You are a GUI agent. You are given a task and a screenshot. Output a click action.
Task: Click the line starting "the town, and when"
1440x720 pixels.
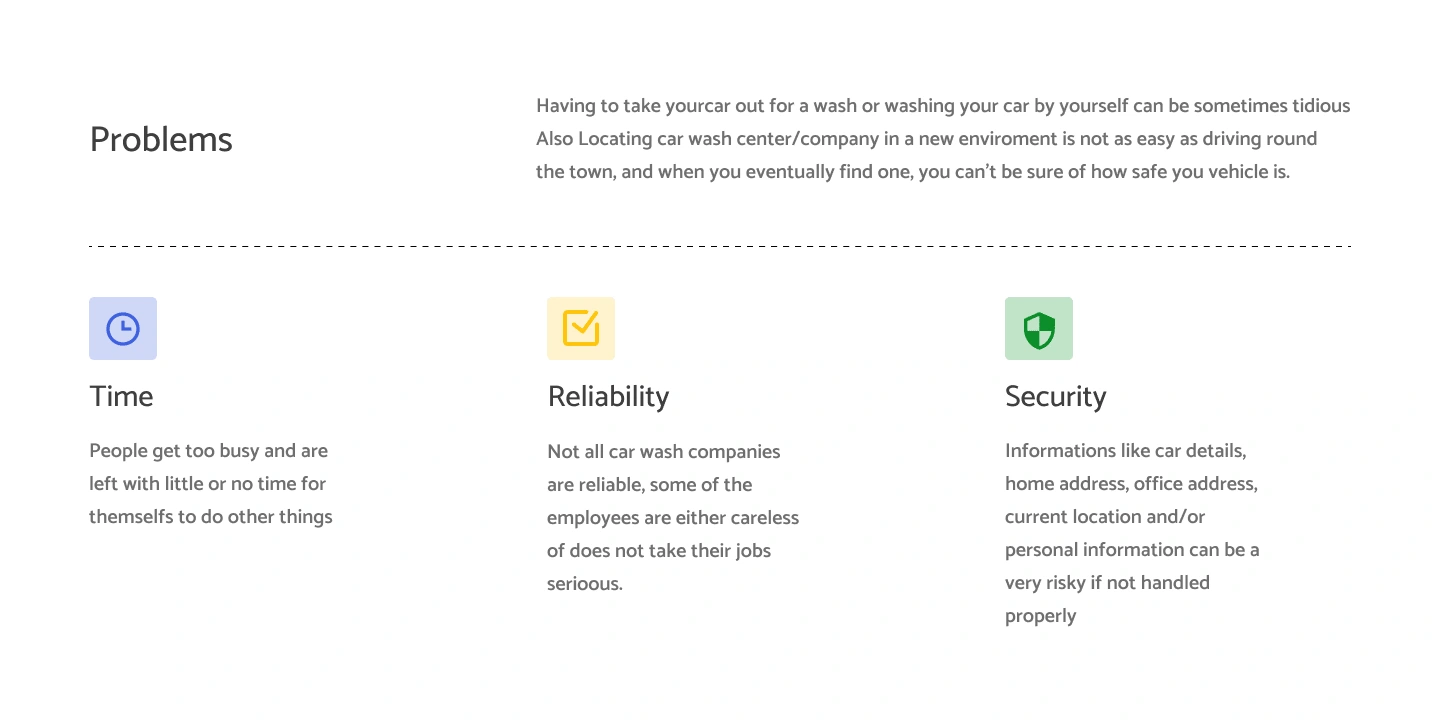pos(912,172)
